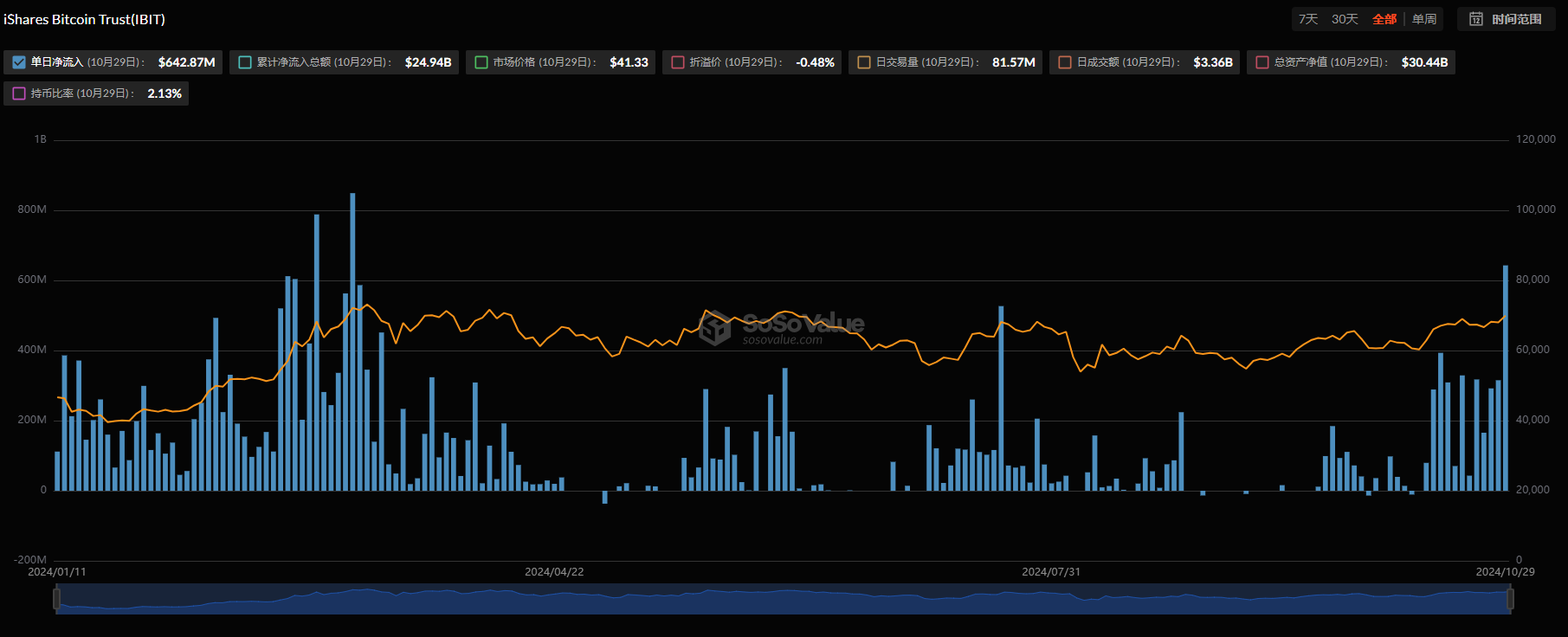Click the 2024/10/29 x-axis date label
The image size is (1568, 637).
1506,572
